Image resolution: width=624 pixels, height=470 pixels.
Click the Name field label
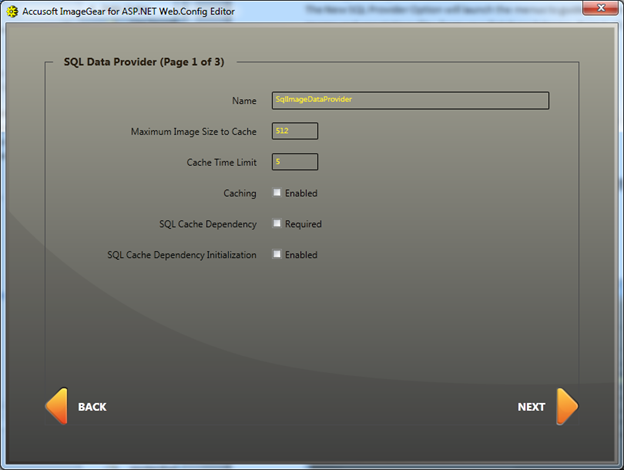point(243,100)
